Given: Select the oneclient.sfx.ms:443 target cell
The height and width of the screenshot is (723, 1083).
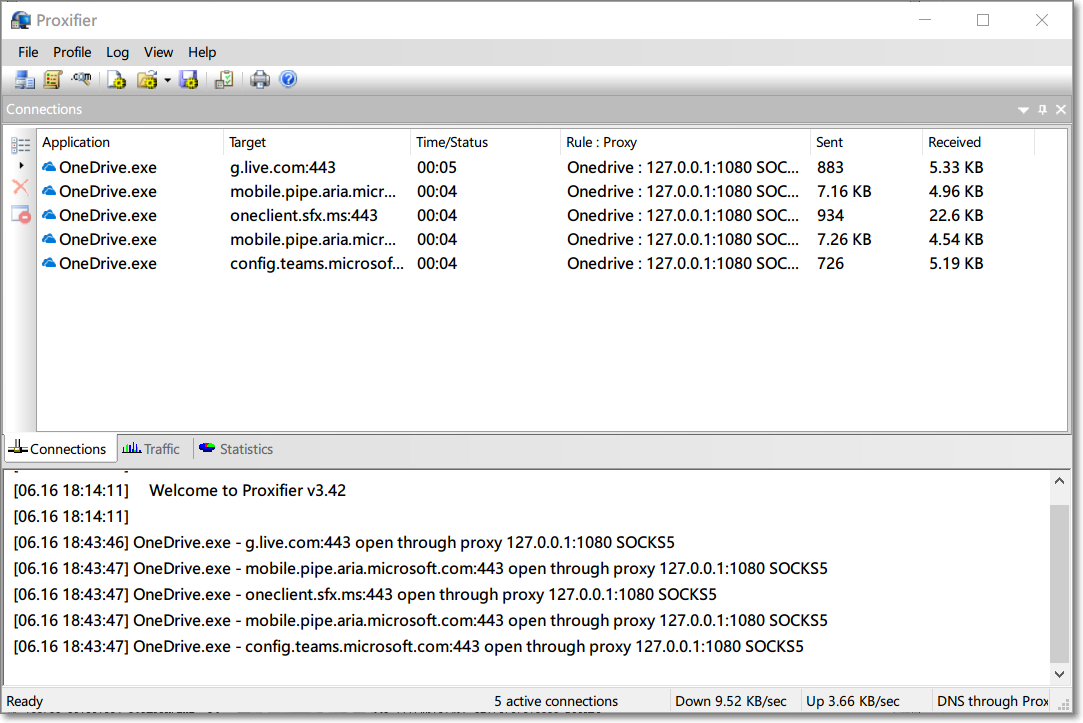Looking at the screenshot, I should 304,215.
